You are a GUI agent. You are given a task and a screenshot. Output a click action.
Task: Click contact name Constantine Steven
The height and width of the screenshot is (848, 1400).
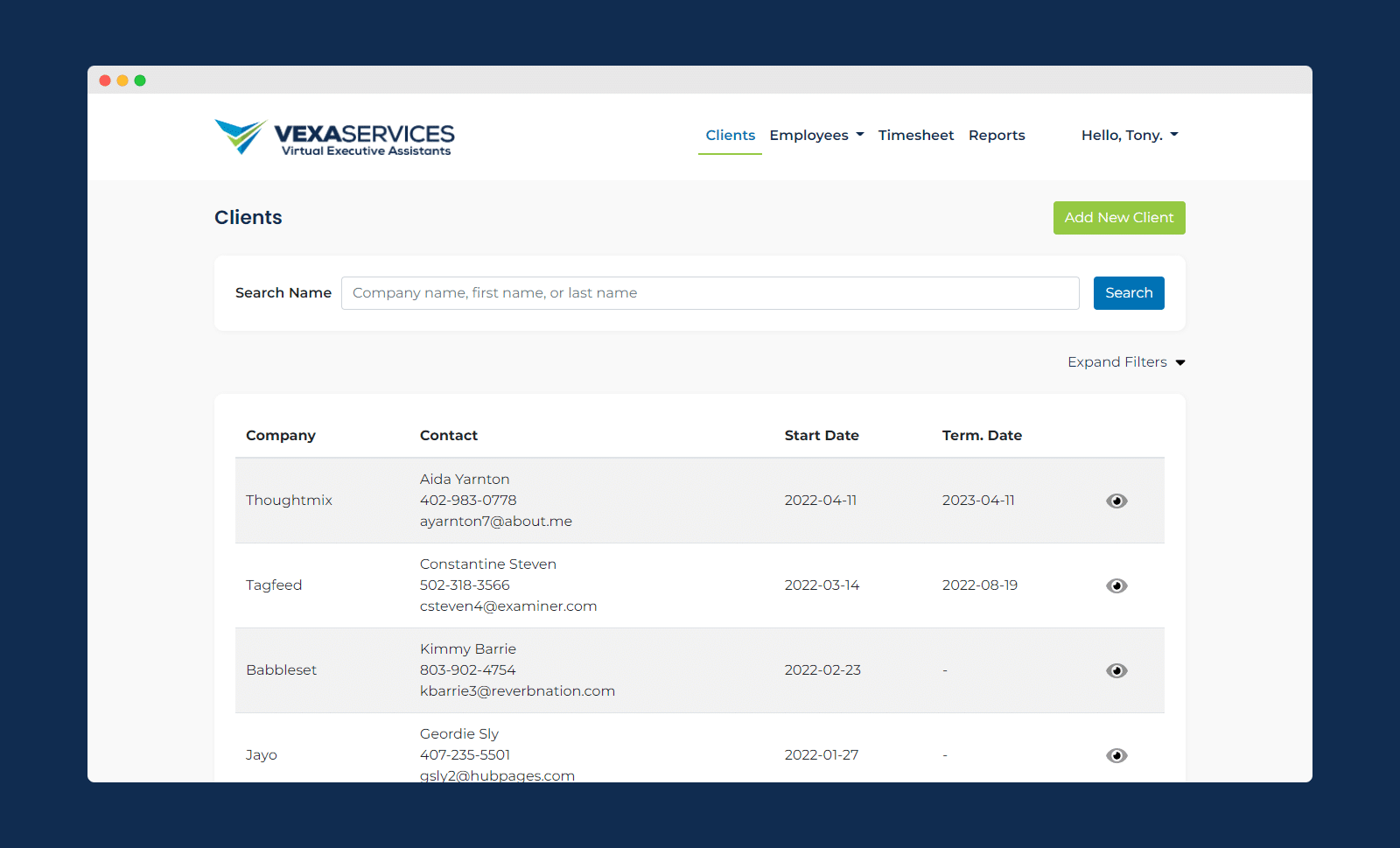click(x=488, y=564)
